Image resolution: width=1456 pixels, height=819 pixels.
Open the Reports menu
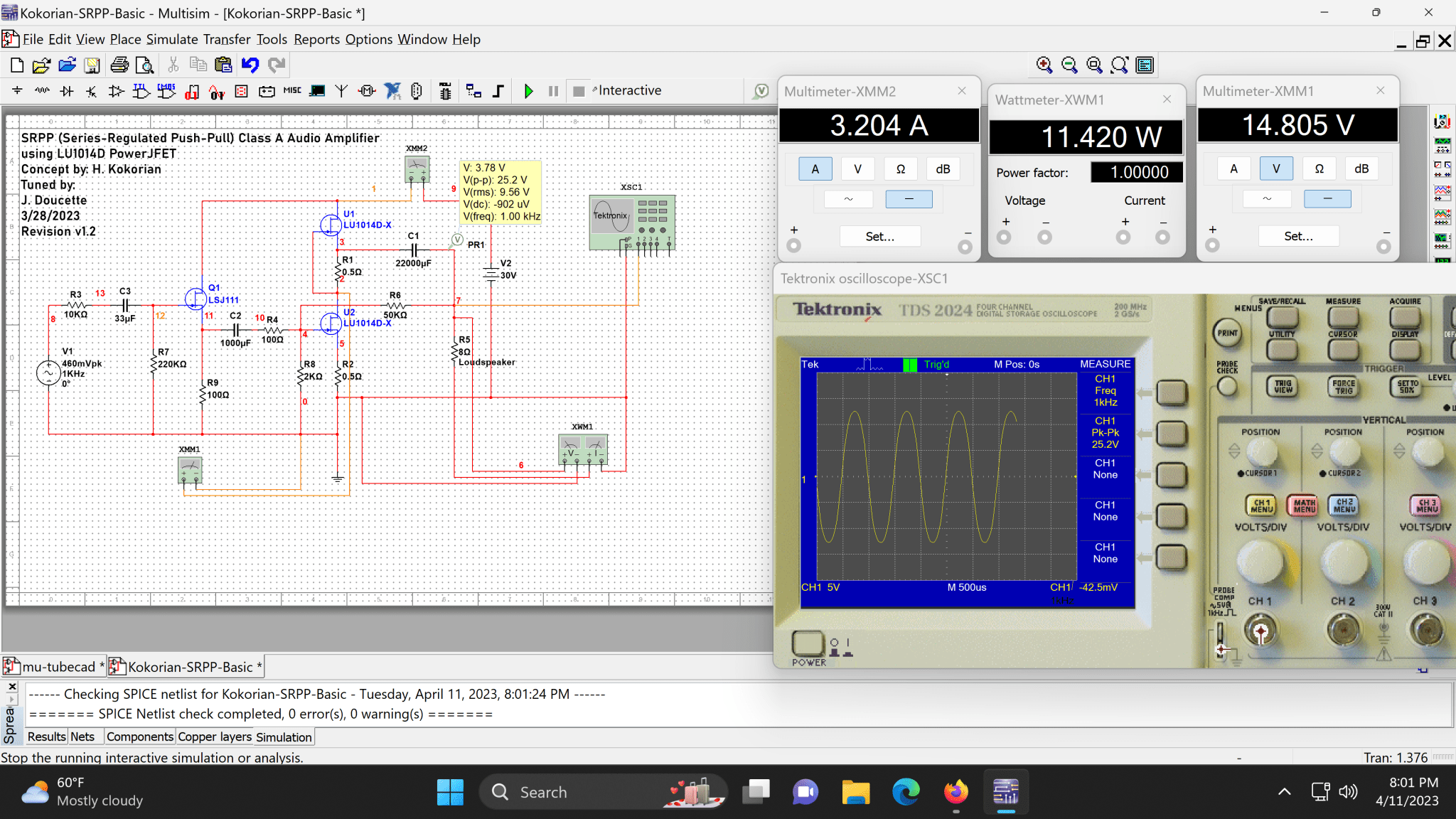pyautogui.click(x=316, y=39)
